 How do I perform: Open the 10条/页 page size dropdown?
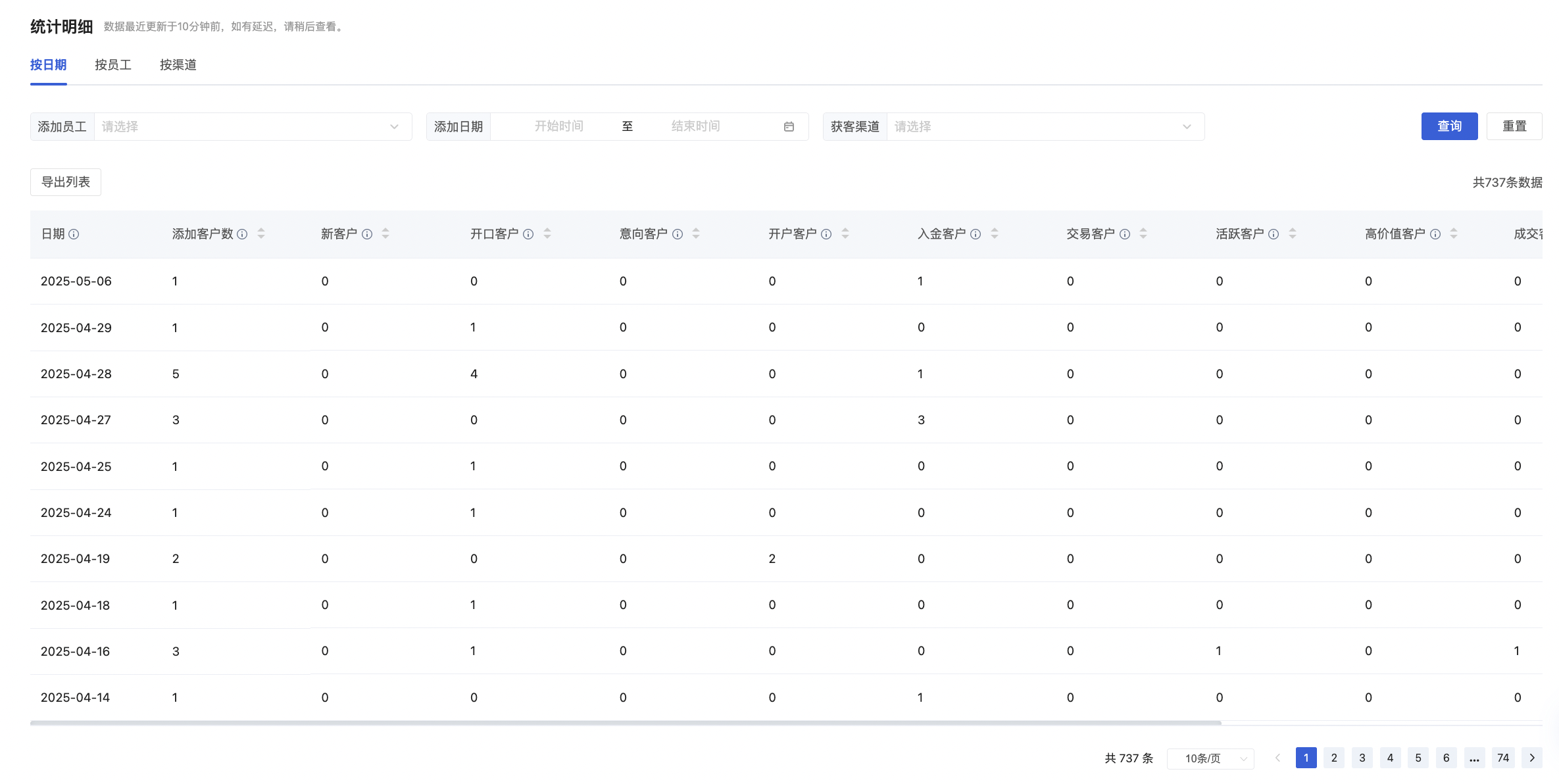click(x=1210, y=758)
